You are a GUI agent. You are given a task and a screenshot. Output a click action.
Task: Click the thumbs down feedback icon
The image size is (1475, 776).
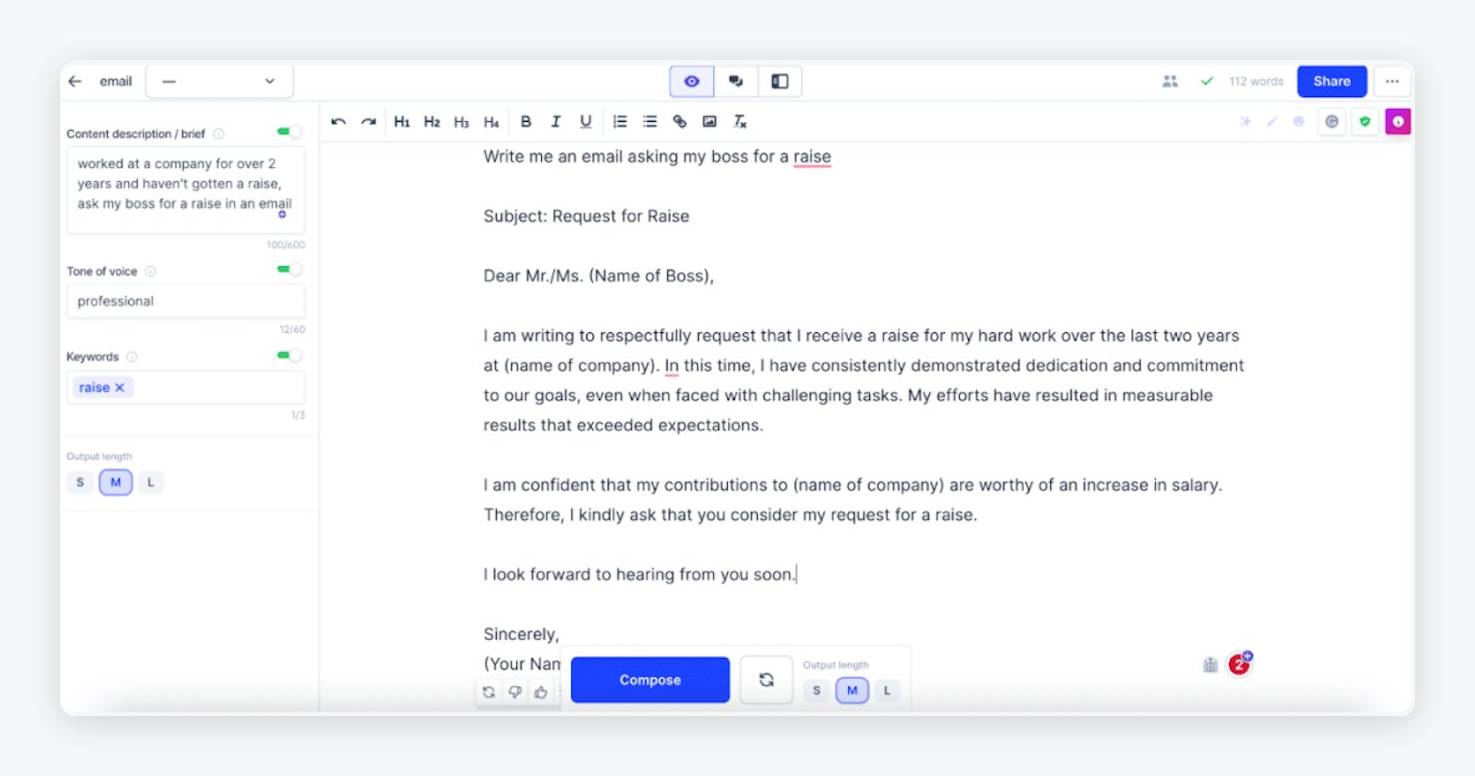tap(515, 692)
